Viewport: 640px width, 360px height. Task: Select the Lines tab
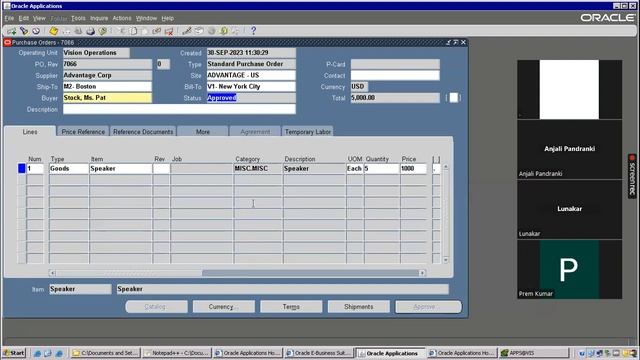[x=30, y=131]
